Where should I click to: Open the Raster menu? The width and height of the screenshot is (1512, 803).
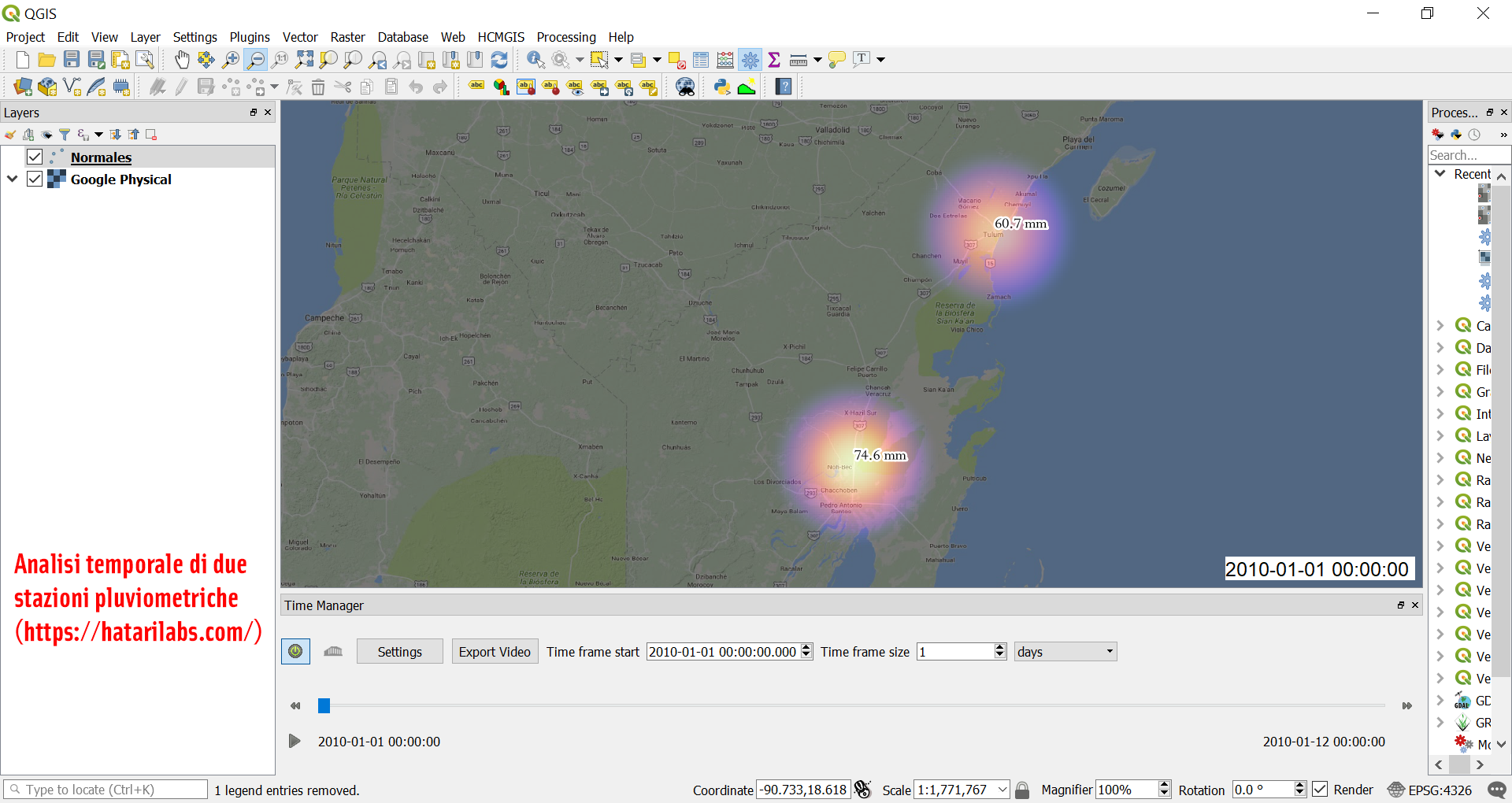click(347, 37)
